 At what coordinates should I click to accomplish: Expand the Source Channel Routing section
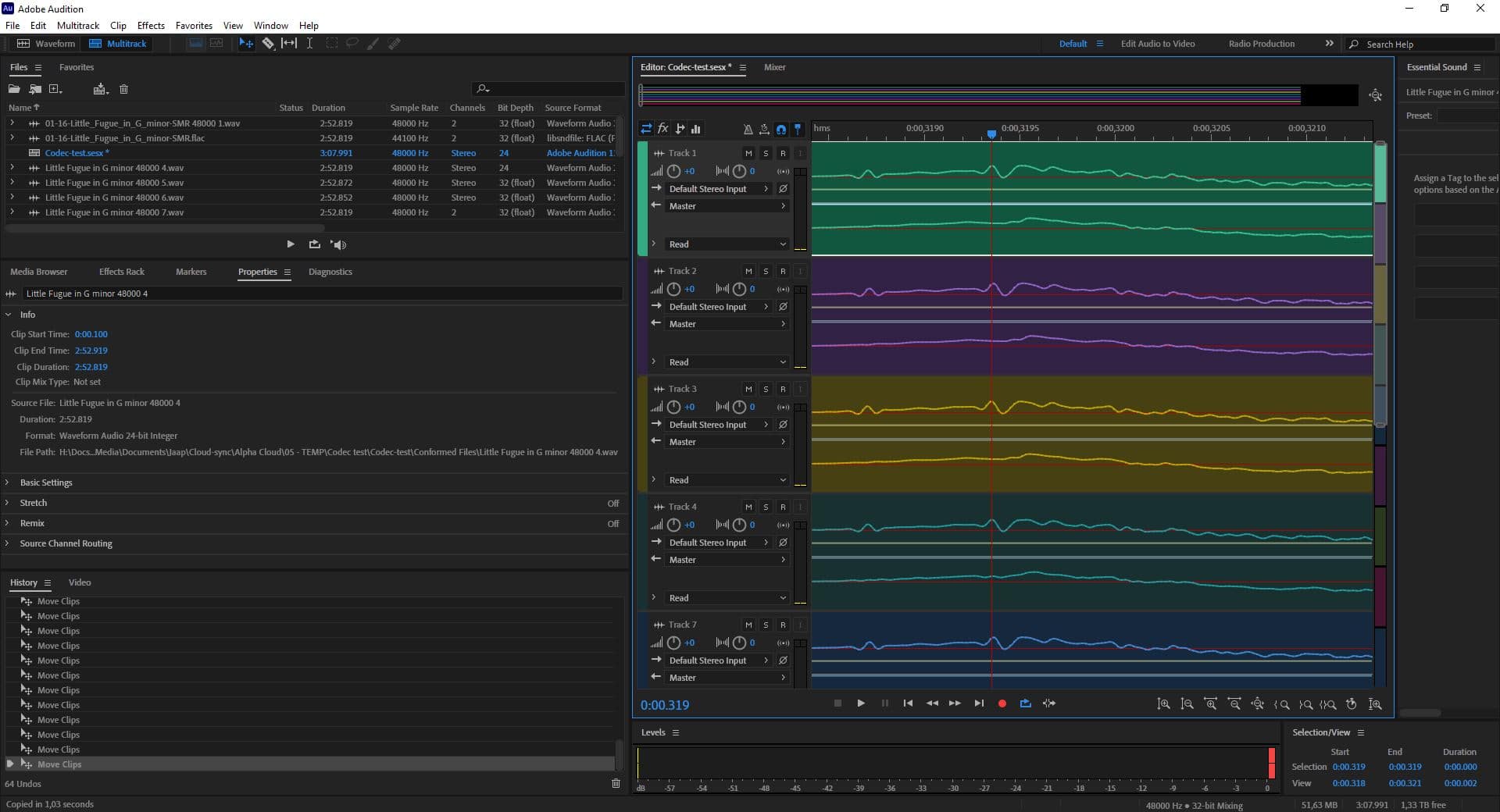click(7, 543)
